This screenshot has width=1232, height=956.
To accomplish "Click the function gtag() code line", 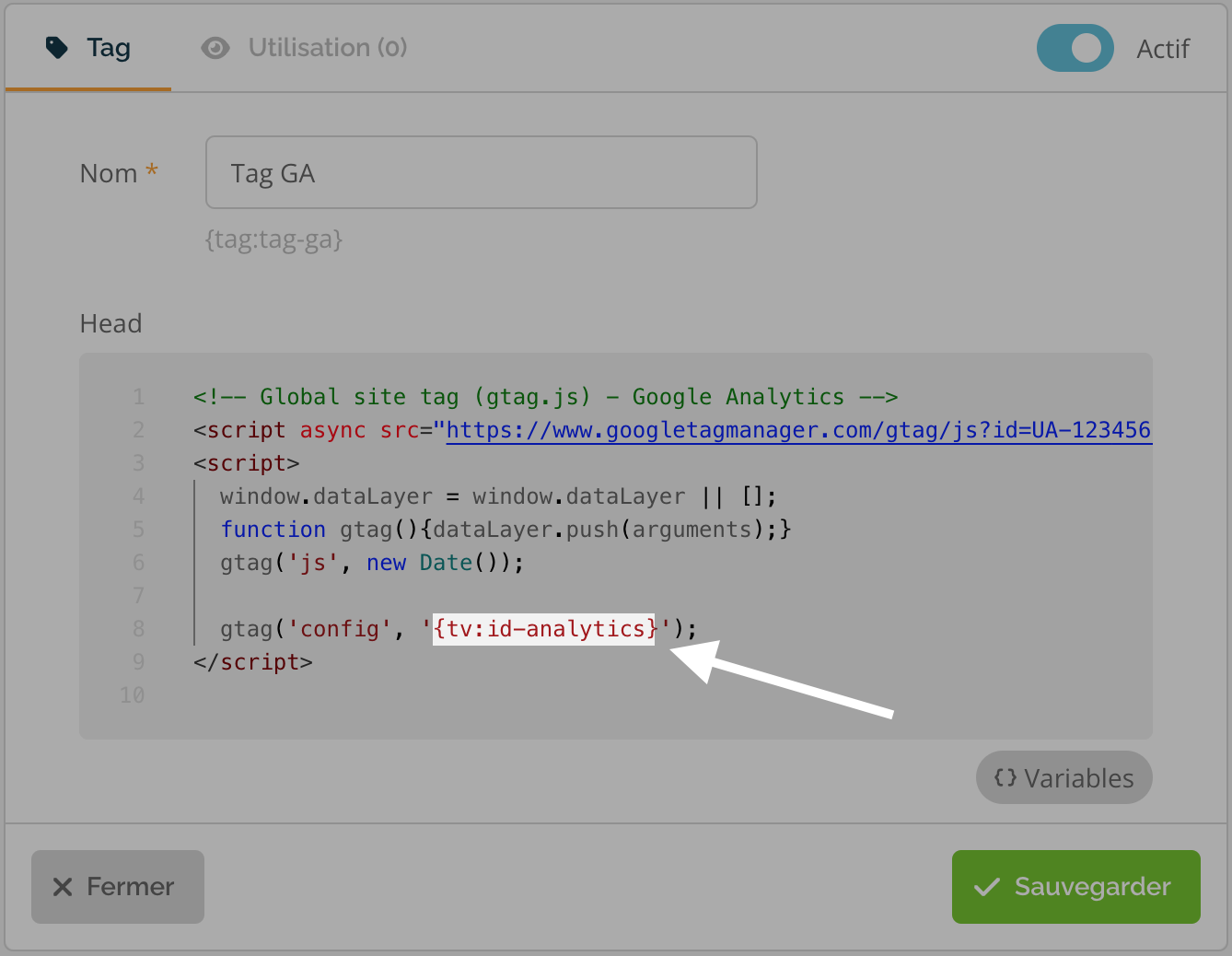I will [x=506, y=530].
